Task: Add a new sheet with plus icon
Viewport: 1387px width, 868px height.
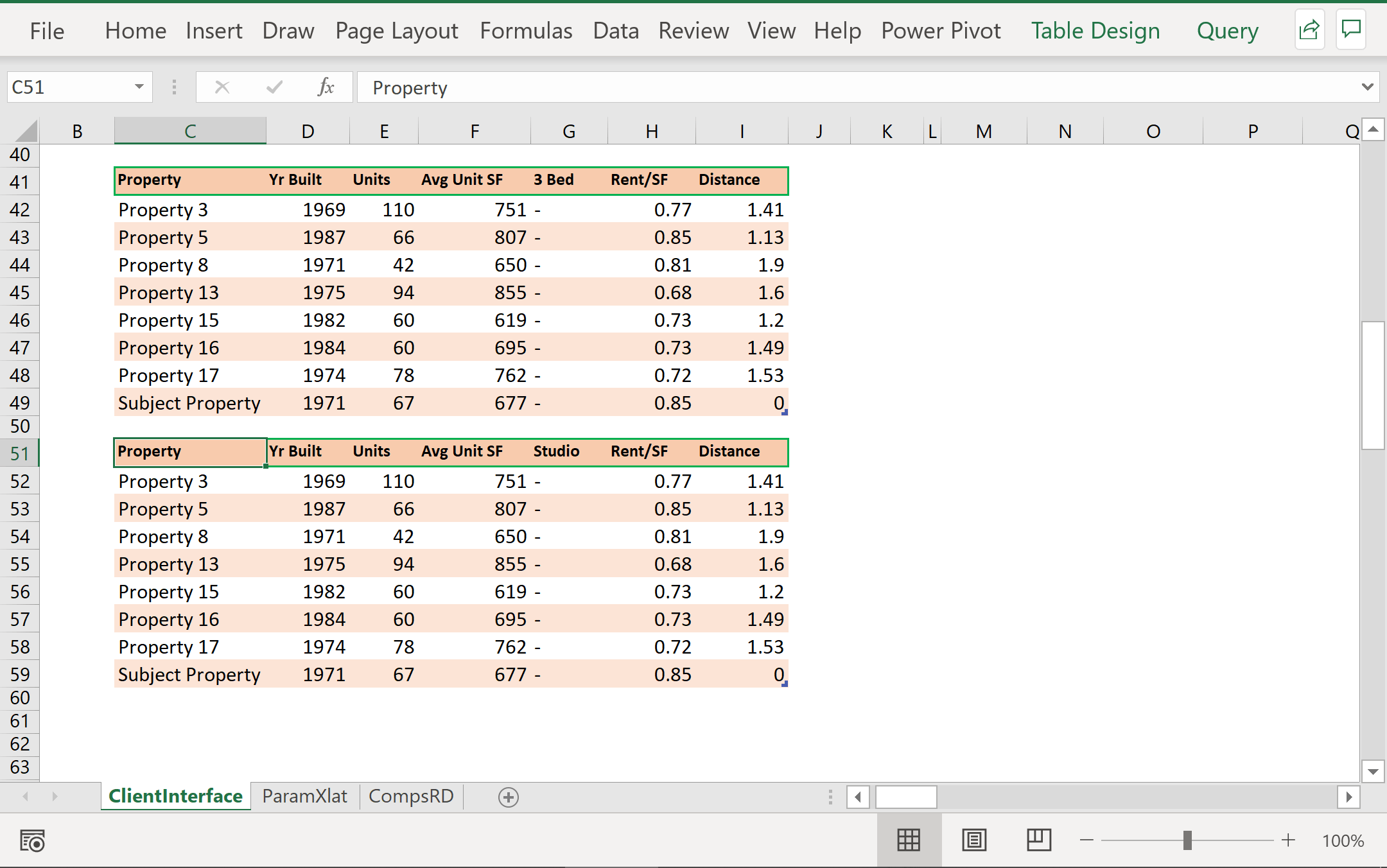Action: (x=508, y=797)
